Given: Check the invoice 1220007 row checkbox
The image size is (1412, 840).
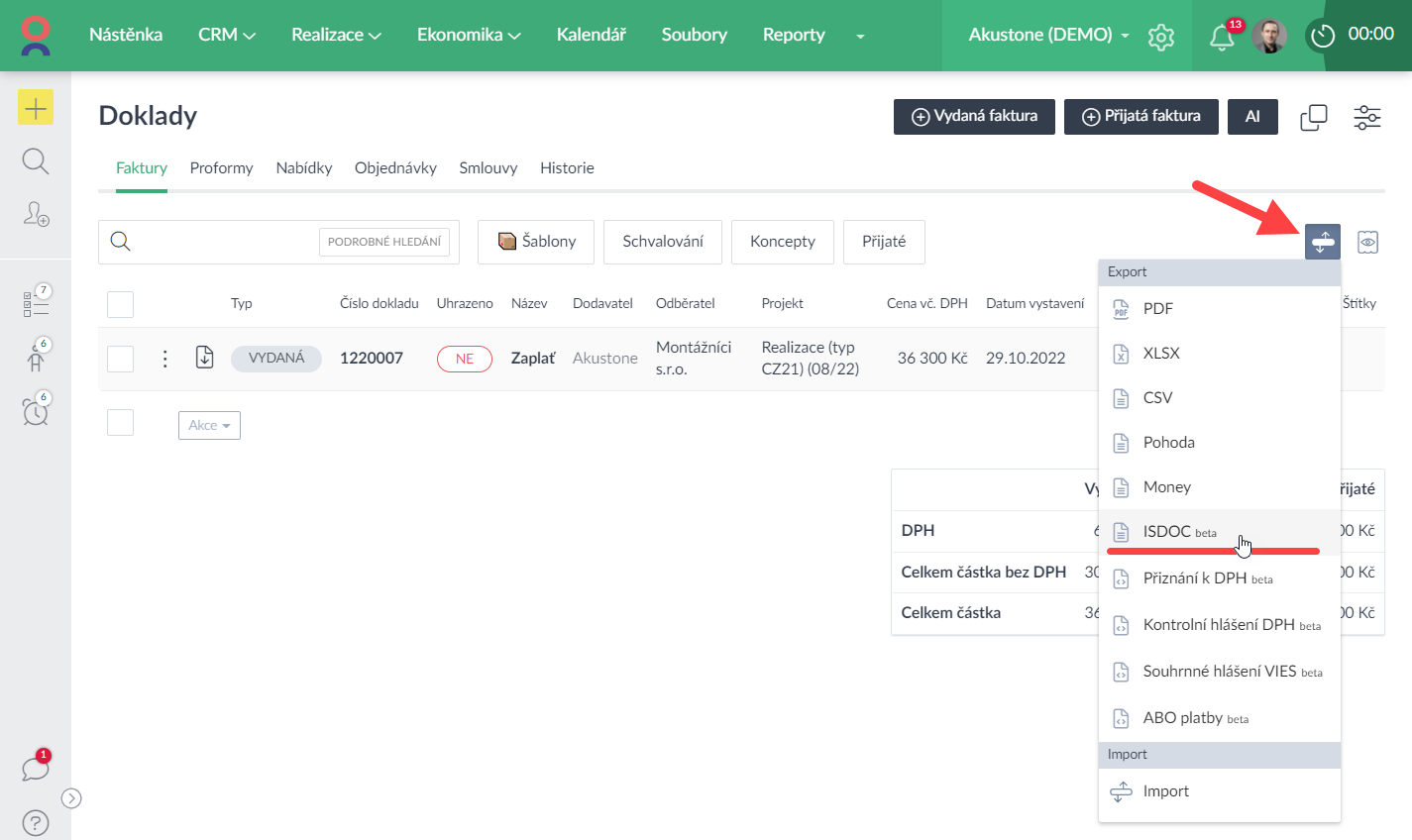Looking at the screenshot, I should point(120,359).
